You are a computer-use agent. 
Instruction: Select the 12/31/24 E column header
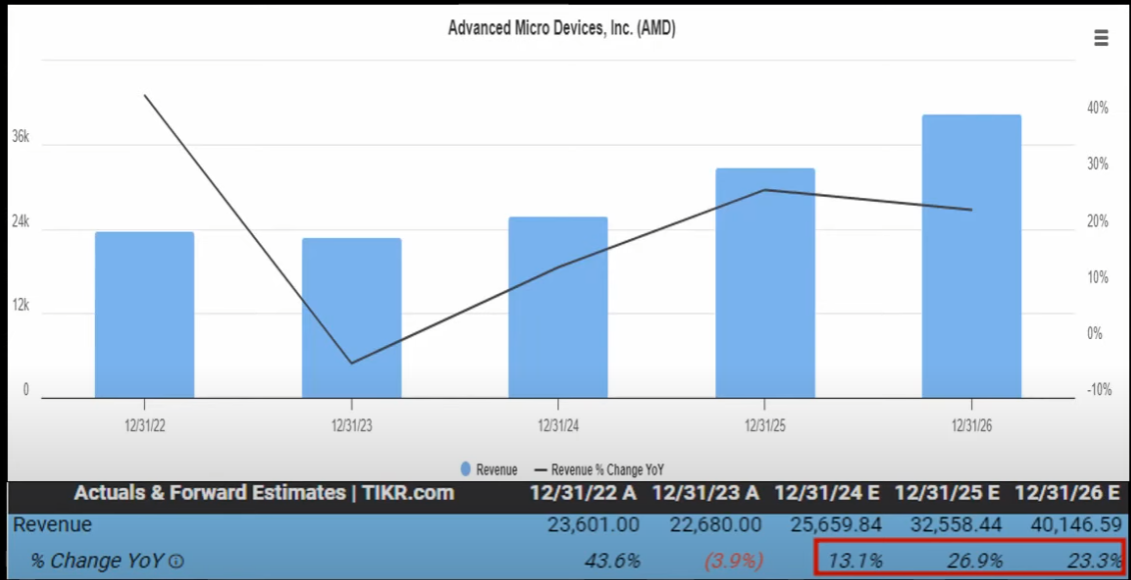(x=828, y=493)
